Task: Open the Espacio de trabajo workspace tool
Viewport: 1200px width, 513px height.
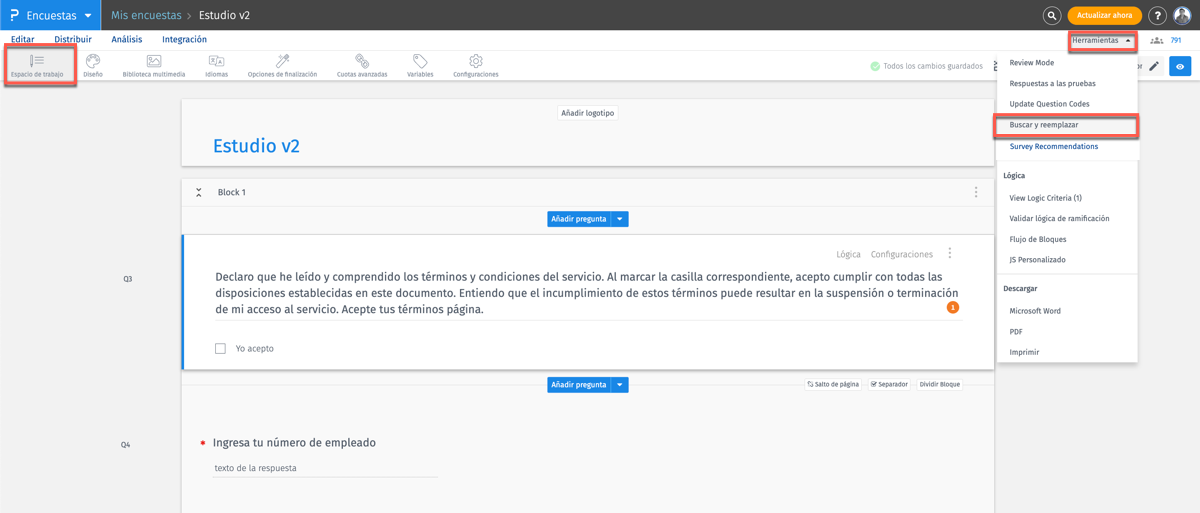Action: (37, 66)
